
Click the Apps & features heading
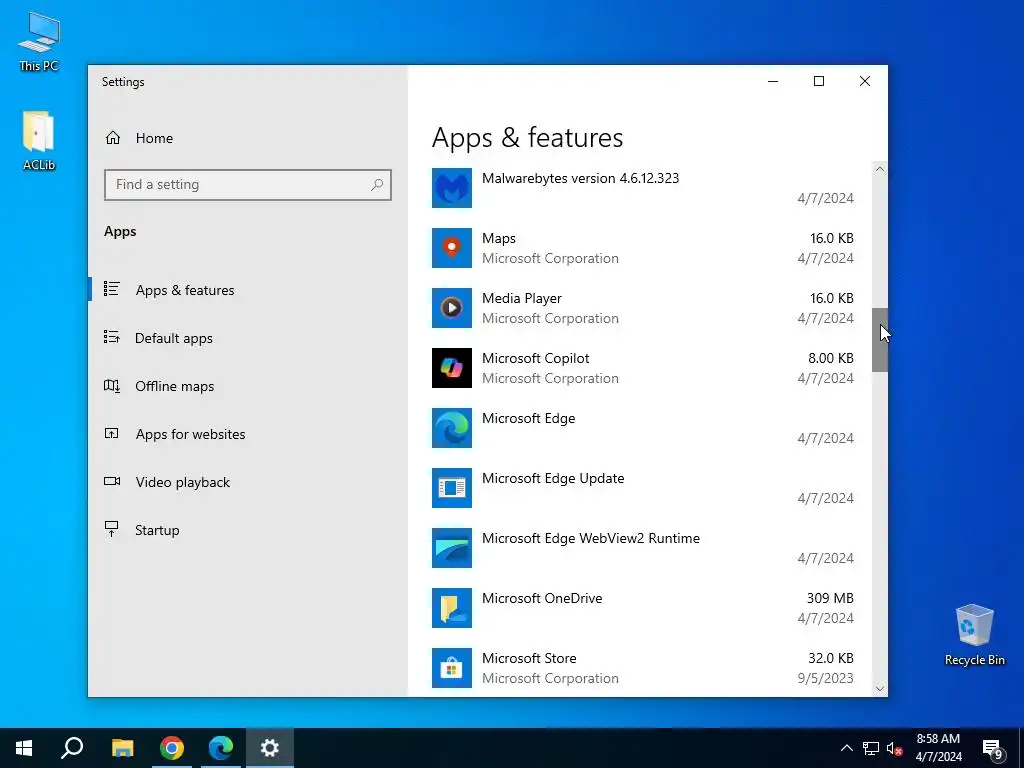pos(528,138)
